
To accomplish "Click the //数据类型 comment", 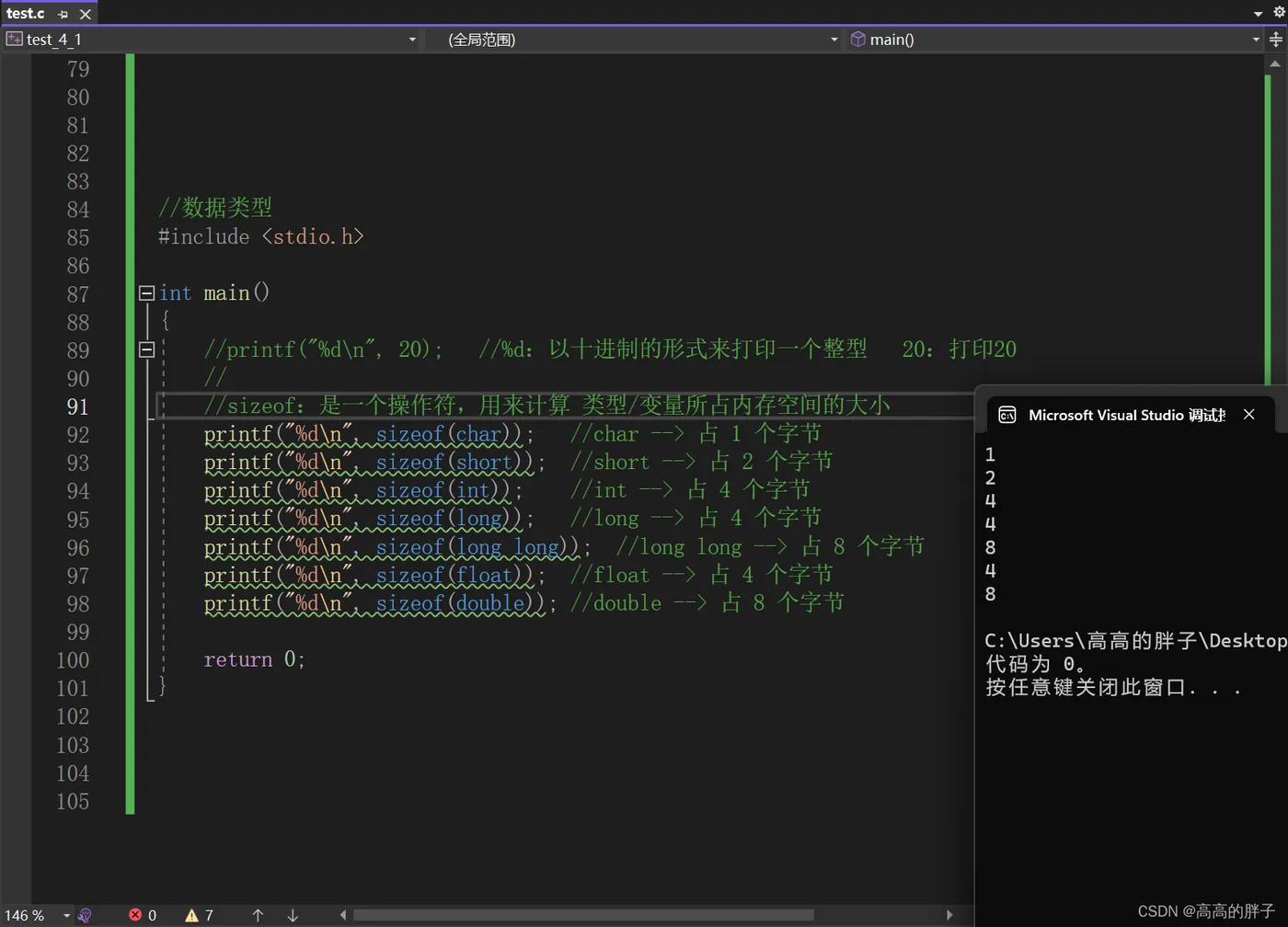I will pos(215,208).
